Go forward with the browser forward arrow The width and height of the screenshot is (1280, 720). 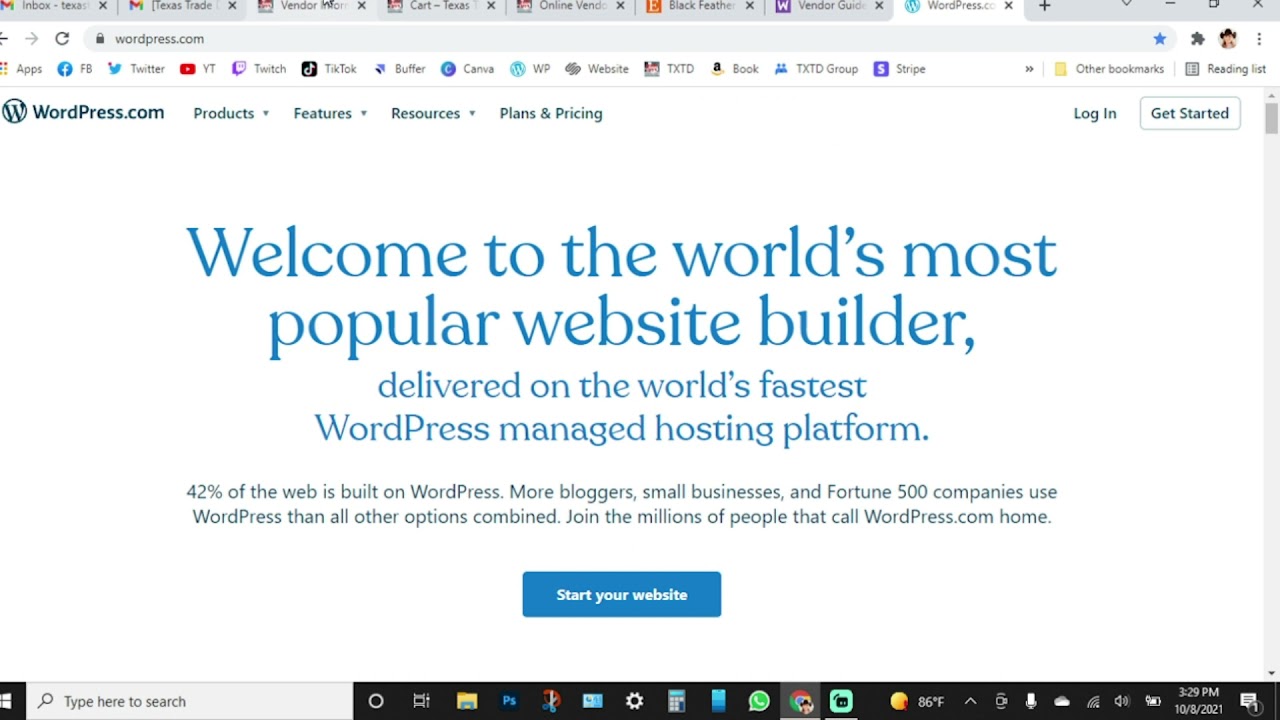(31, 39)
